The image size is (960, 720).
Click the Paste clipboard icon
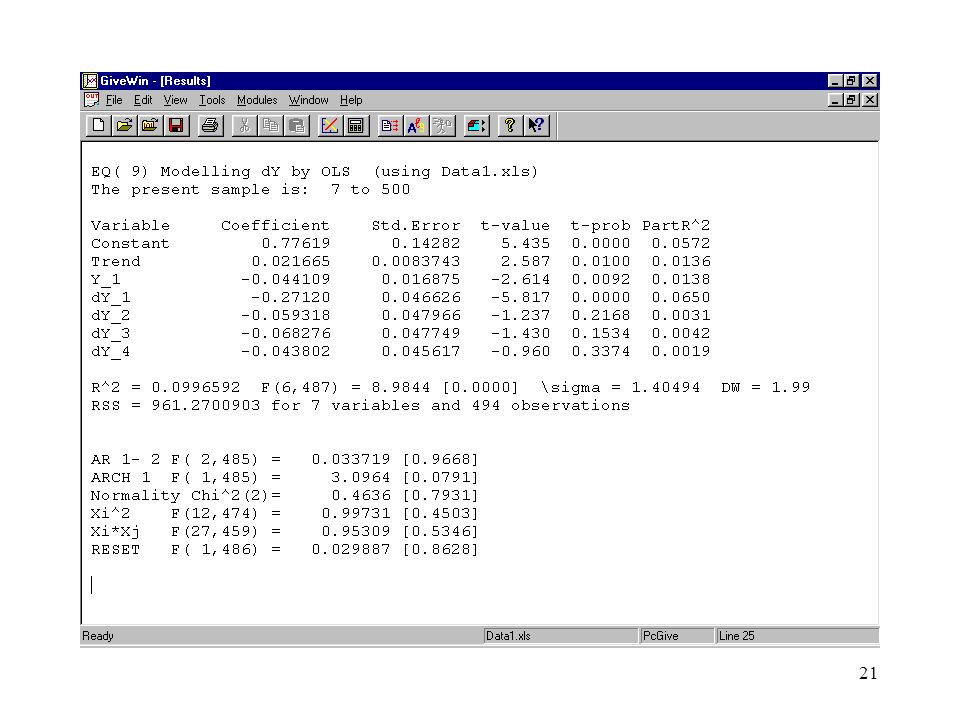pos(296,126)
